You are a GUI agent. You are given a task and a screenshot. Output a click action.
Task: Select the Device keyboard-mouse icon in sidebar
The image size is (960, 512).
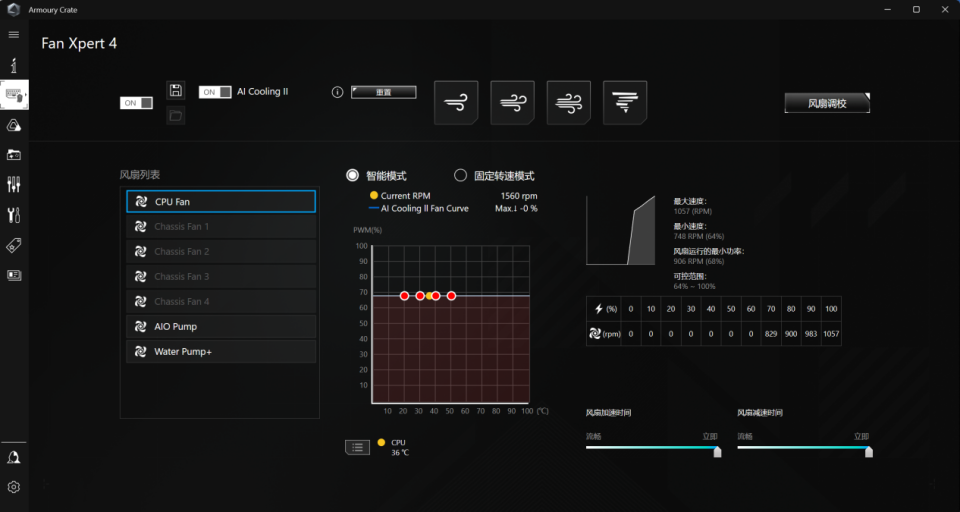click(13, 95)
